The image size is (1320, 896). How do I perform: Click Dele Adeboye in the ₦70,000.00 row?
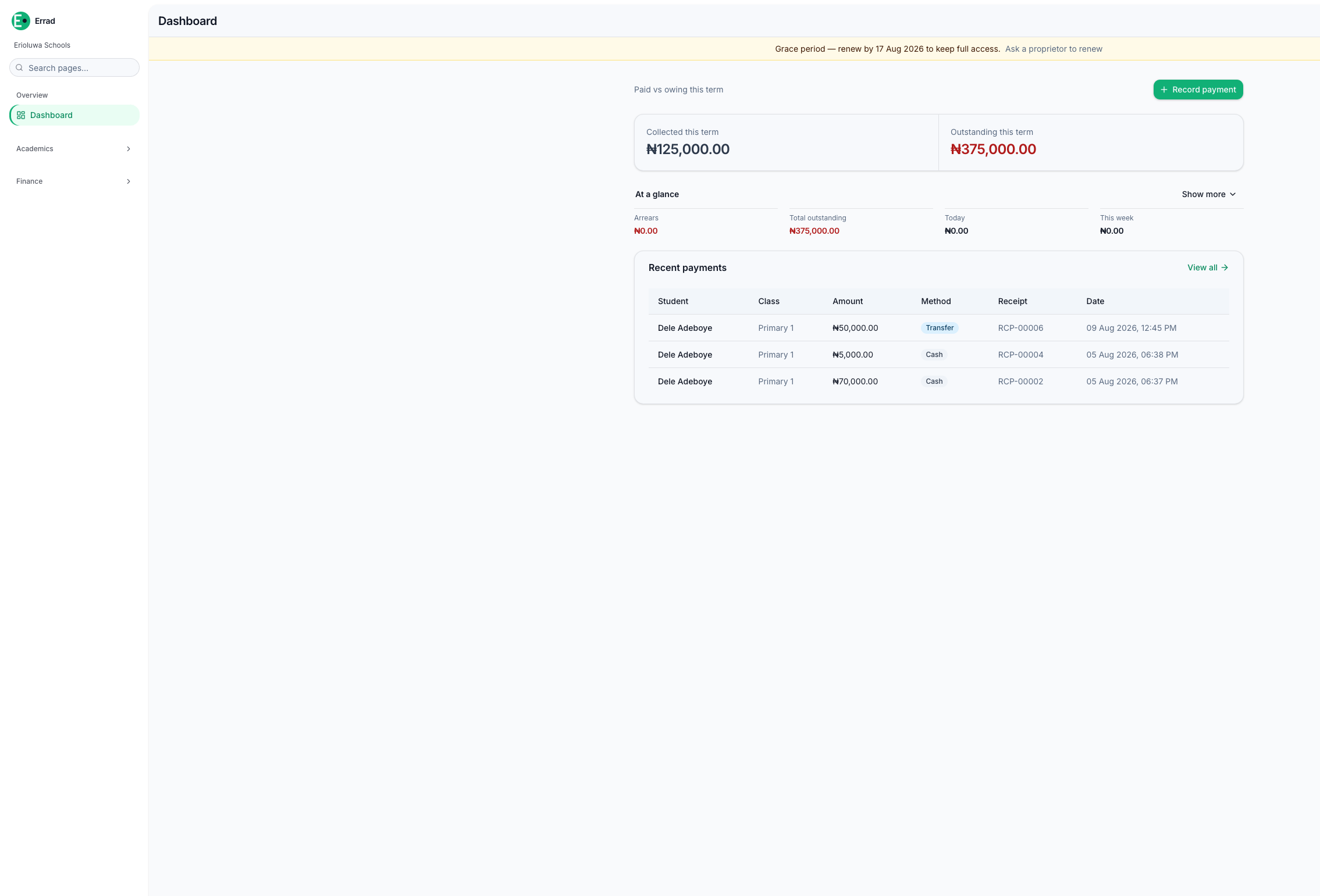[x=685, y=381]
